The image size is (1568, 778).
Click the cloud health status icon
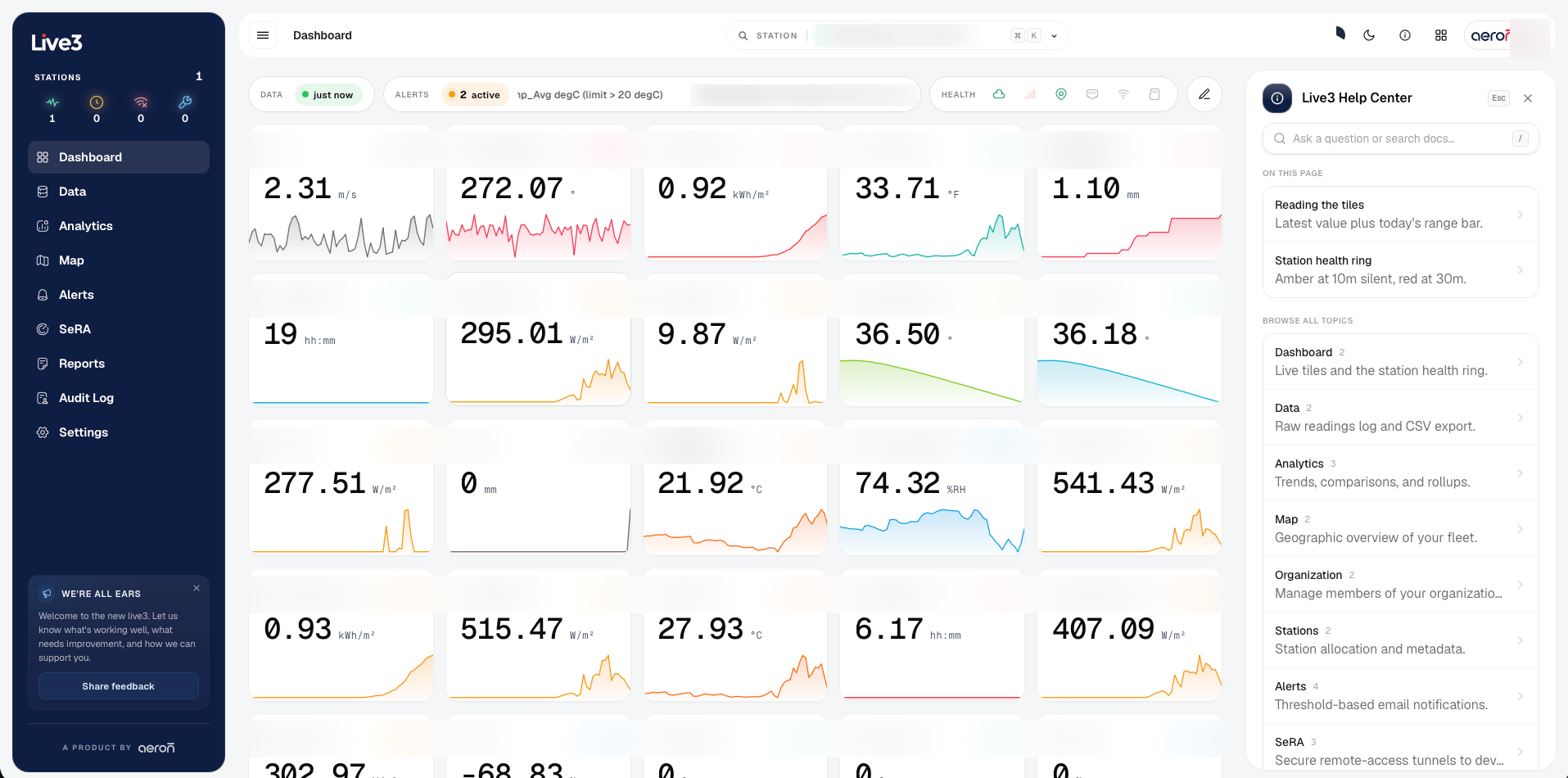click(999, 94)
